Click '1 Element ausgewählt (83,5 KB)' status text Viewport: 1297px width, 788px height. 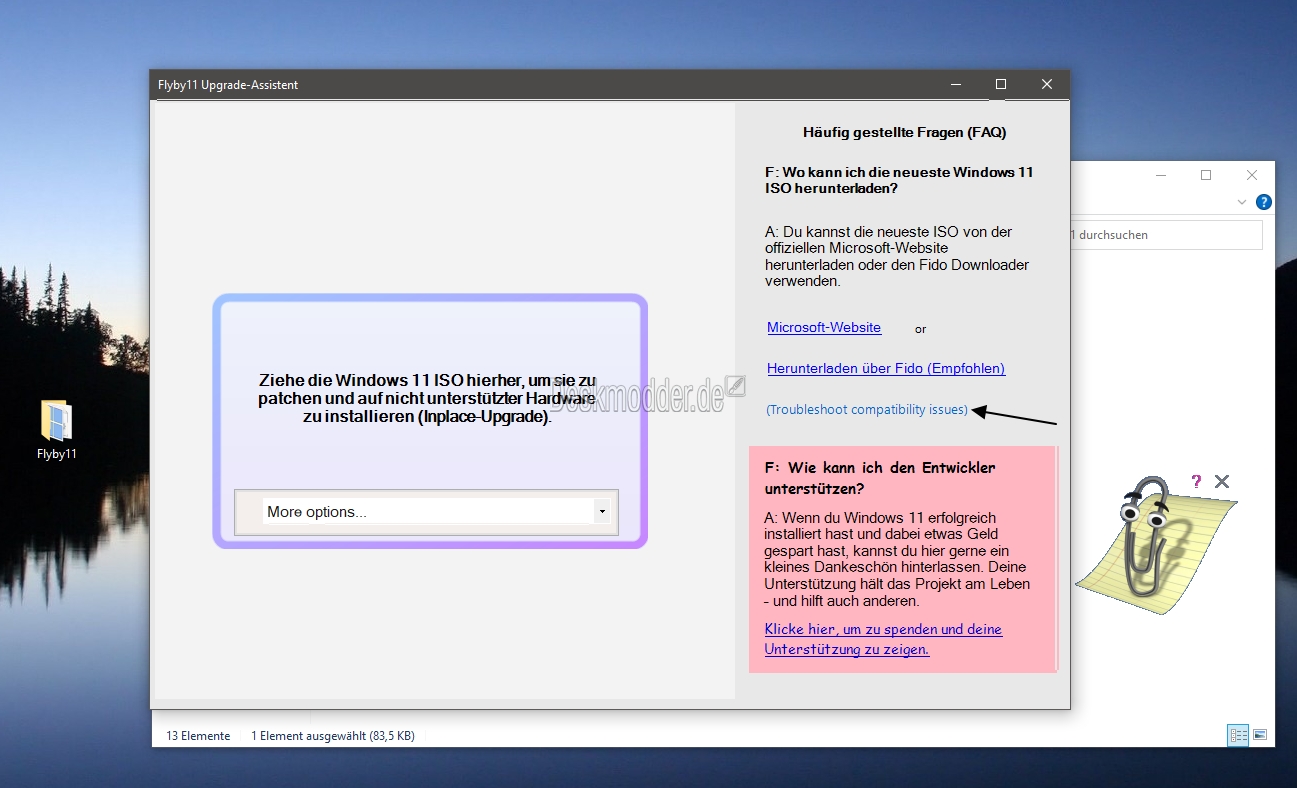[333, 736]
